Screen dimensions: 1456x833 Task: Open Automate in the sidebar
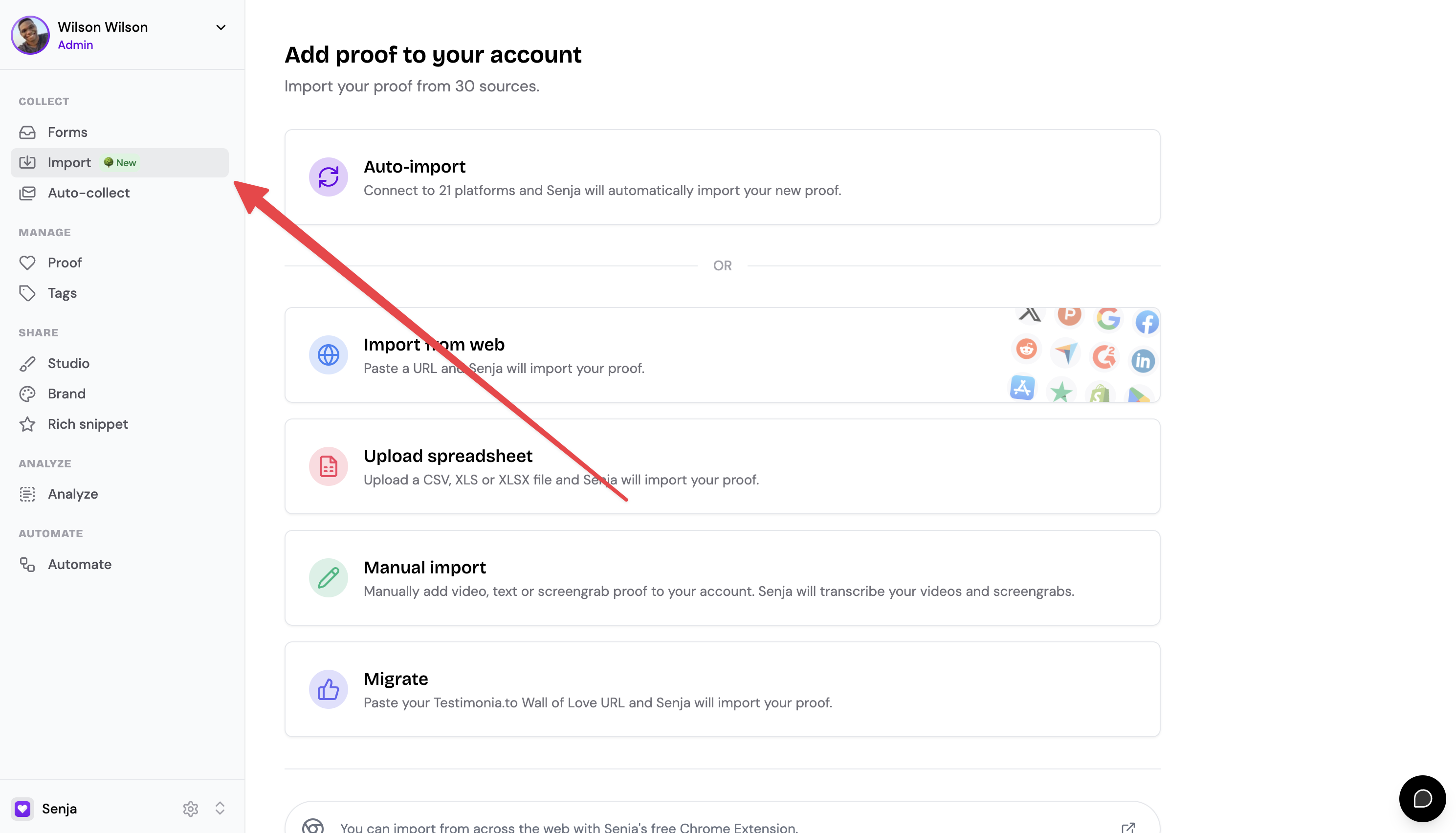[120, 564]
